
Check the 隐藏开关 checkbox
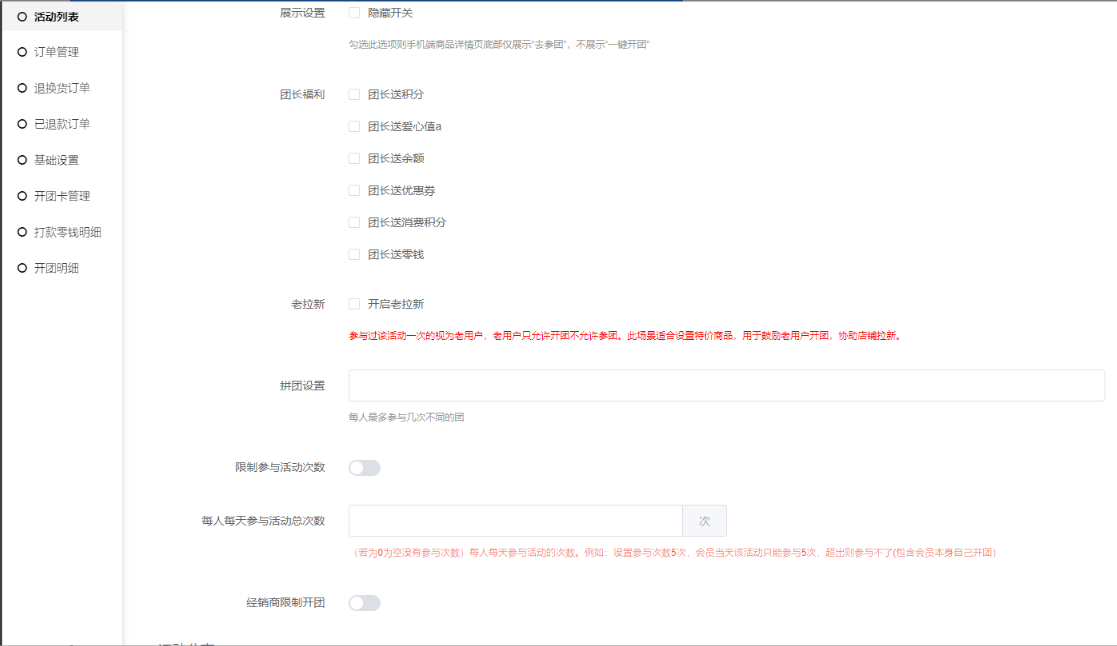[x=354, y=13]
